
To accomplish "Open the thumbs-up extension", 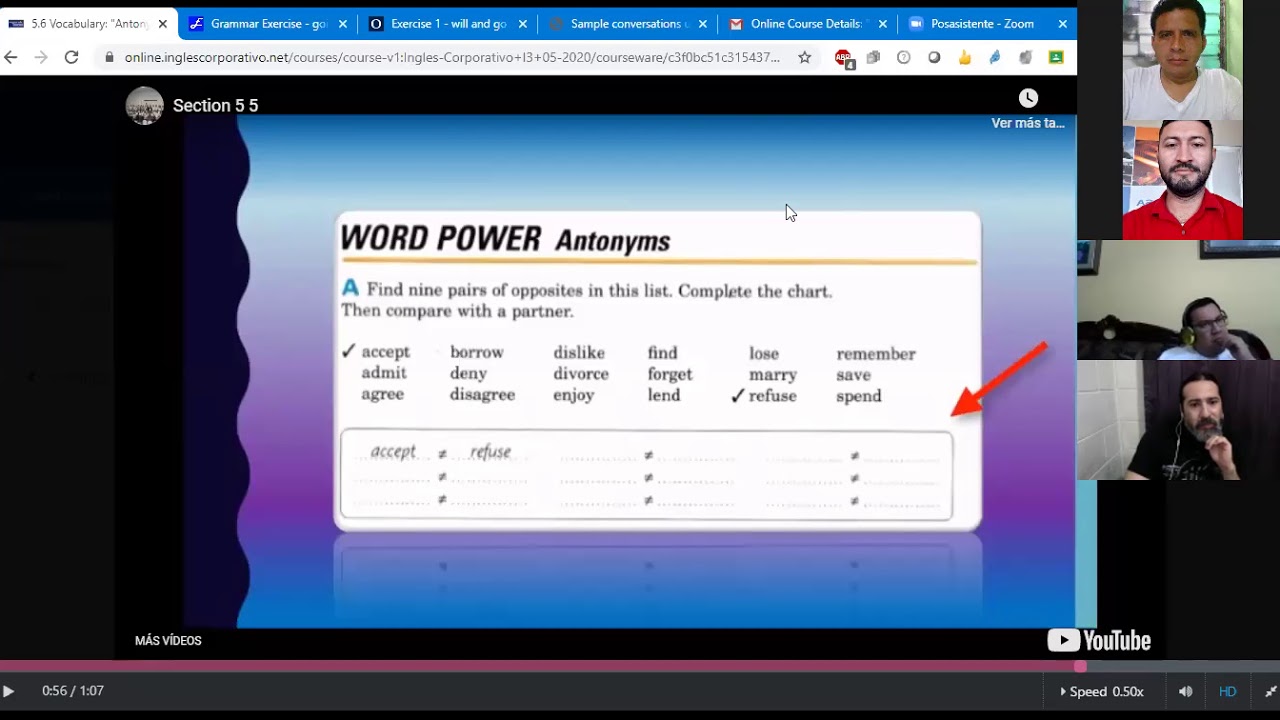I will [x=965, y=57].
